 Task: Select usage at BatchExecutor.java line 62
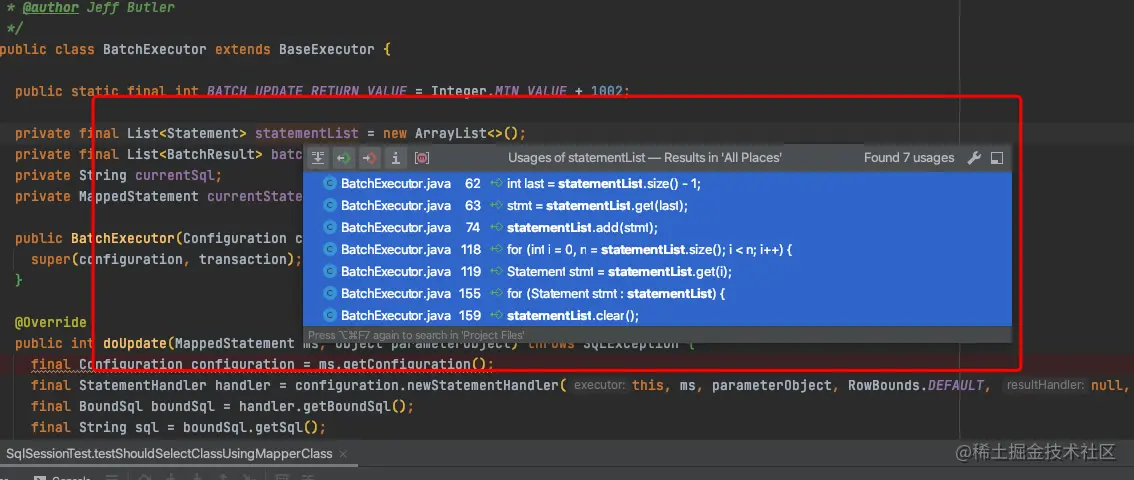(657, 184)
